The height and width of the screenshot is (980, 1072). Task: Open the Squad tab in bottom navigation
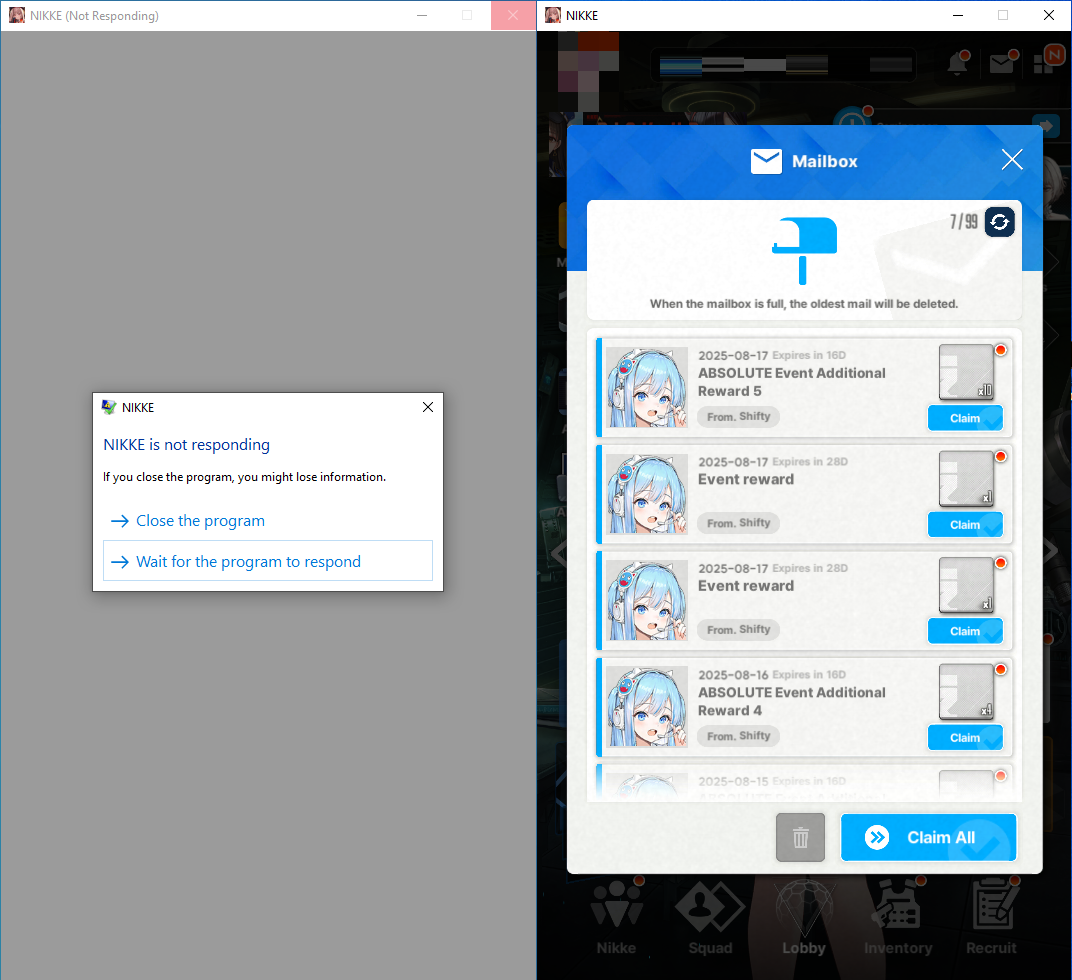coord(710,918)
